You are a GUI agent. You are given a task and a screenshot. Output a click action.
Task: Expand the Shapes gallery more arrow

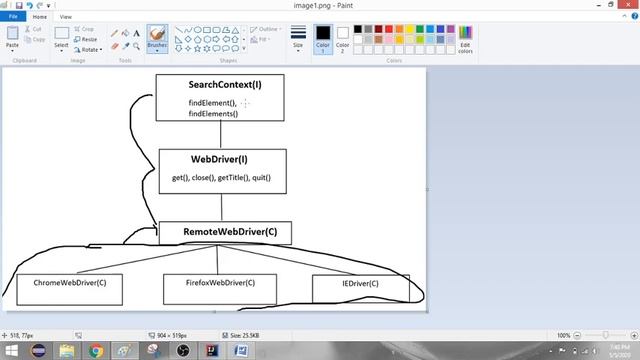(244, 49)
